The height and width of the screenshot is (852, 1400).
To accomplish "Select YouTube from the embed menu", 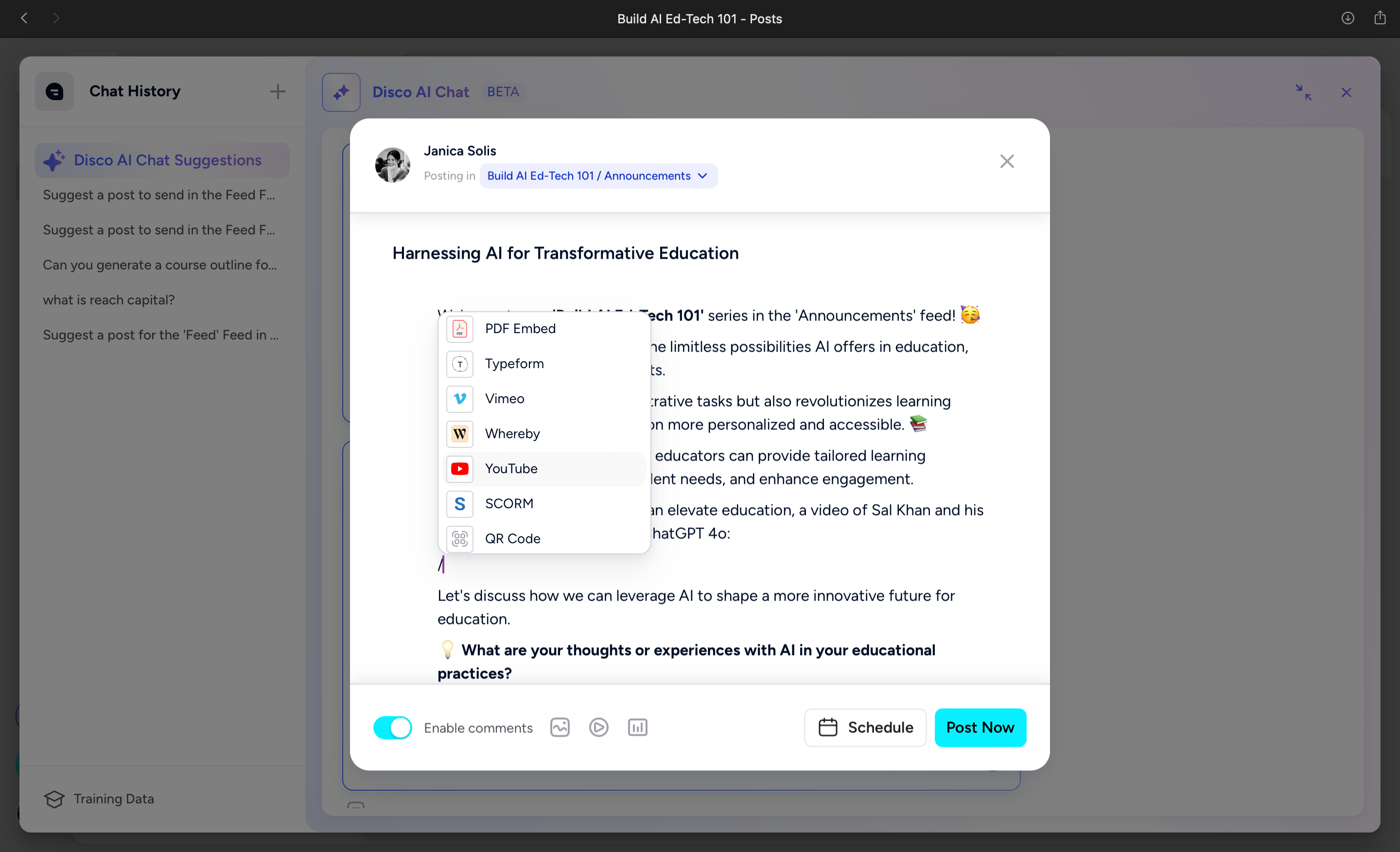I will [544, 469].
